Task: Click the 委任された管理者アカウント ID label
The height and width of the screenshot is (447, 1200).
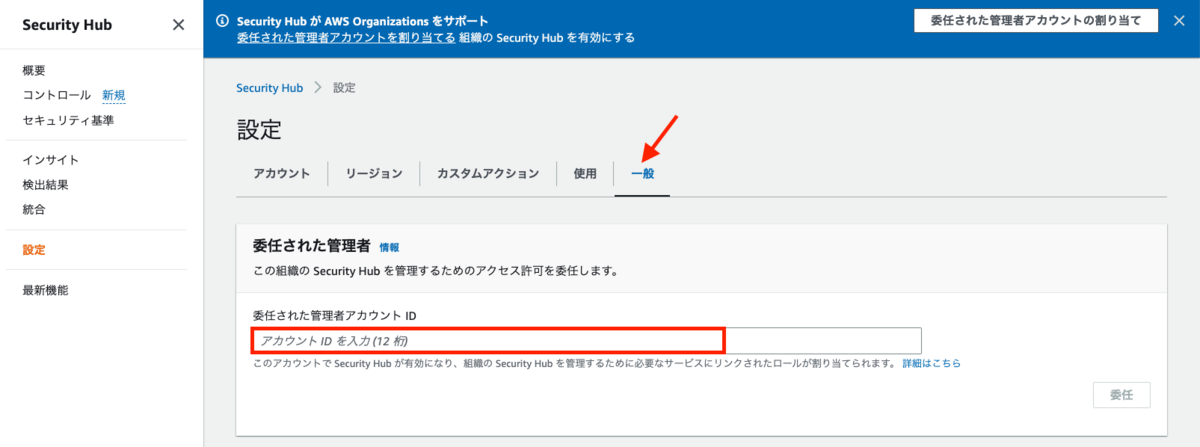Action: 335,315
